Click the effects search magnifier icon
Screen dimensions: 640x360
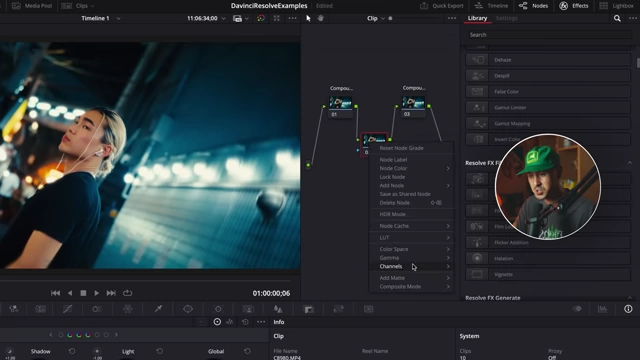click(617, 18)
